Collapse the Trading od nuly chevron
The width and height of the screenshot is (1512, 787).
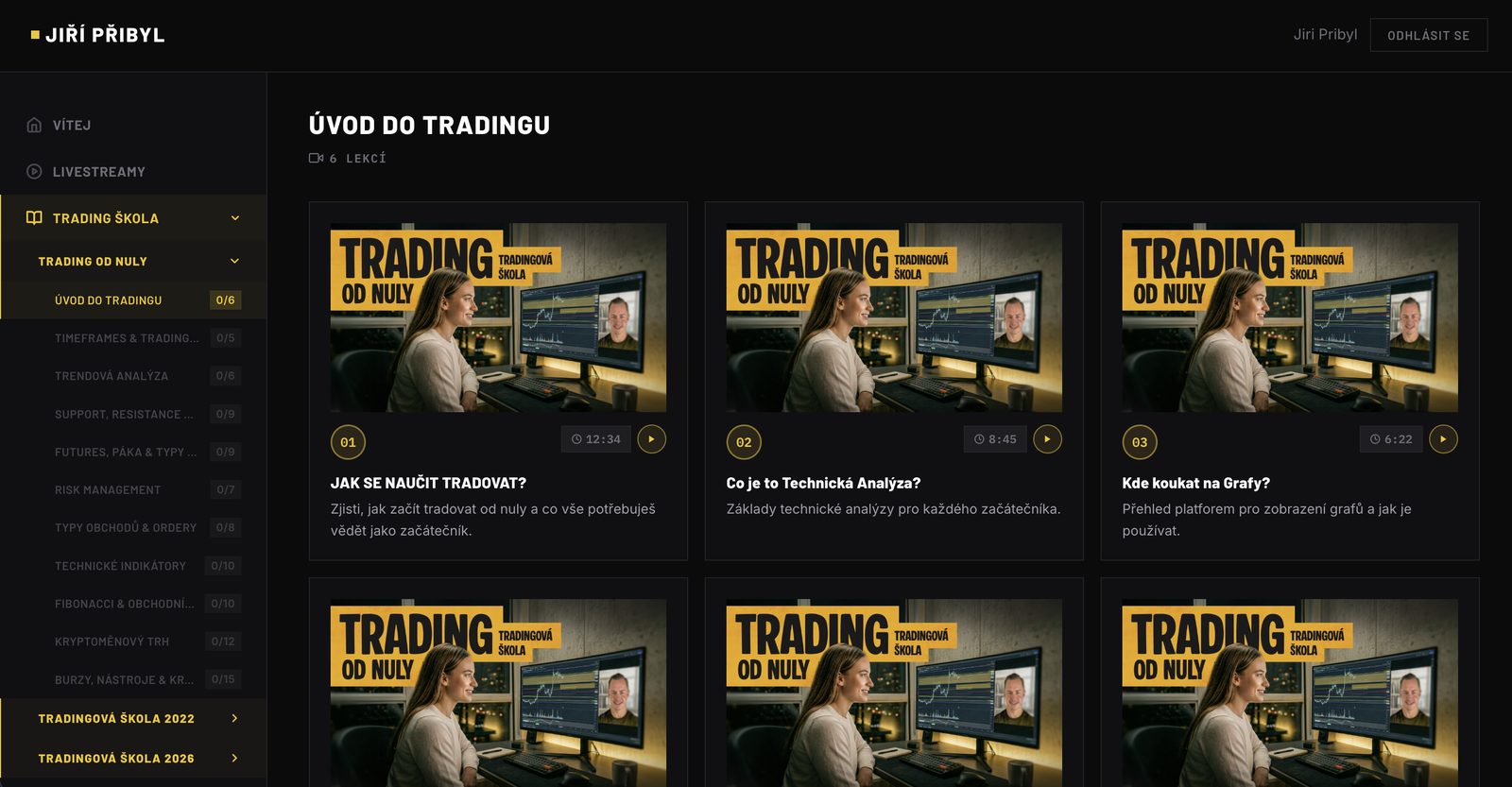[235, 261]
